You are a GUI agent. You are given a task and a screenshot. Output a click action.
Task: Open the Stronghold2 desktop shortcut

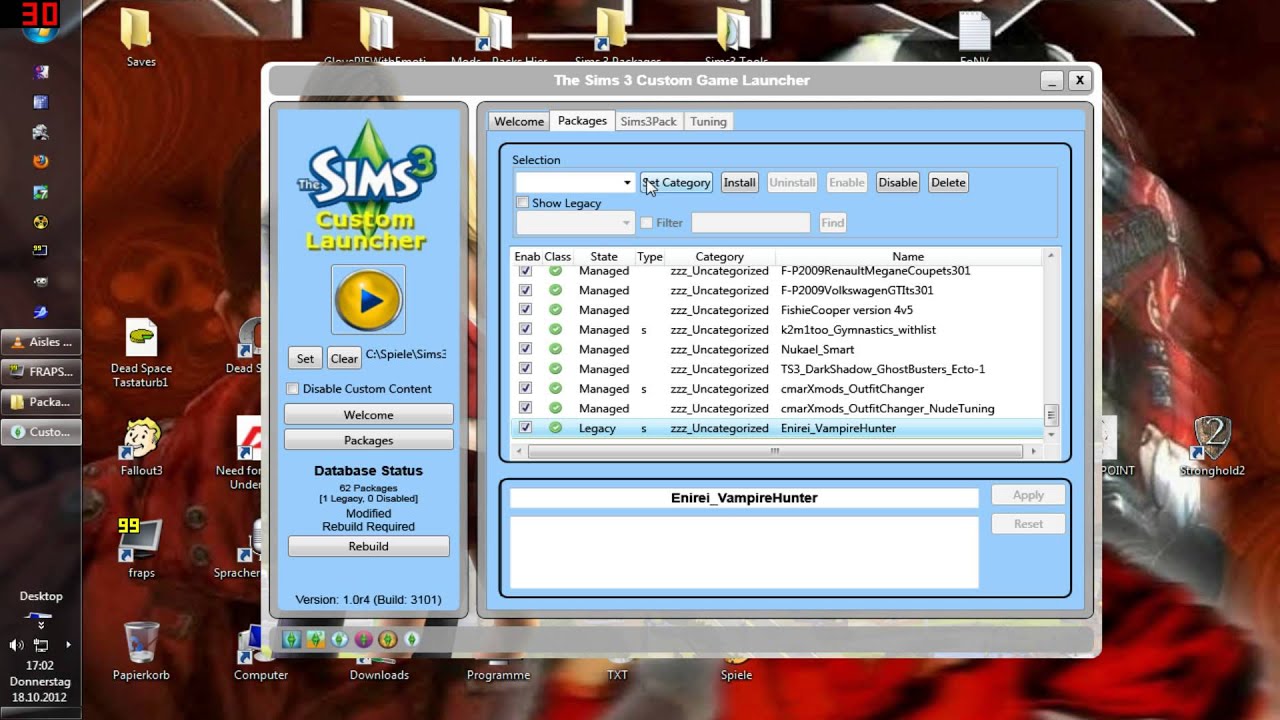click(x=1212, y=447)
